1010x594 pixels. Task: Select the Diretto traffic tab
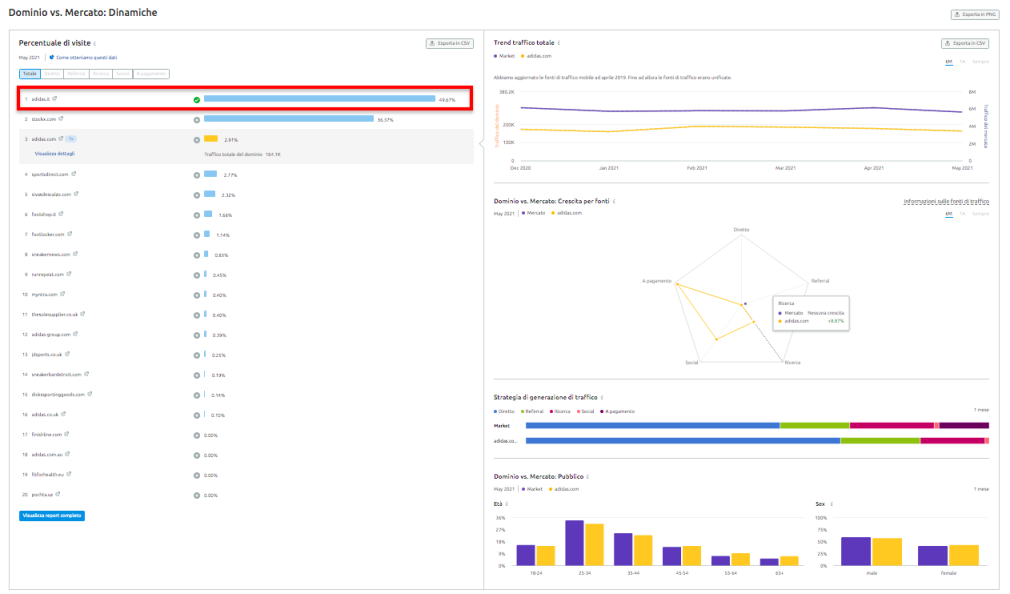52,73
